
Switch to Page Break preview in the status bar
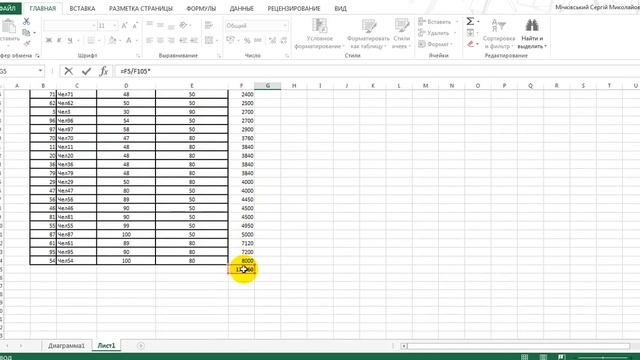point(562,357)
